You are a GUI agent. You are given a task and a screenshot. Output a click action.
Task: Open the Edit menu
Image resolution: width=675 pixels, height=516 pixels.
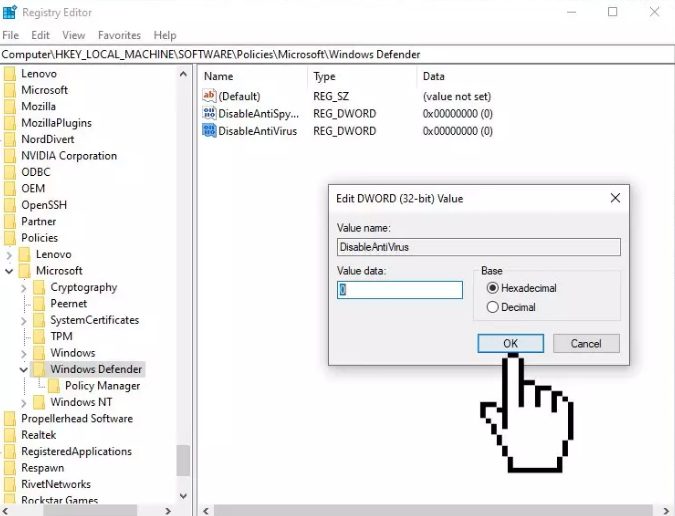click(x=40, y=35)
